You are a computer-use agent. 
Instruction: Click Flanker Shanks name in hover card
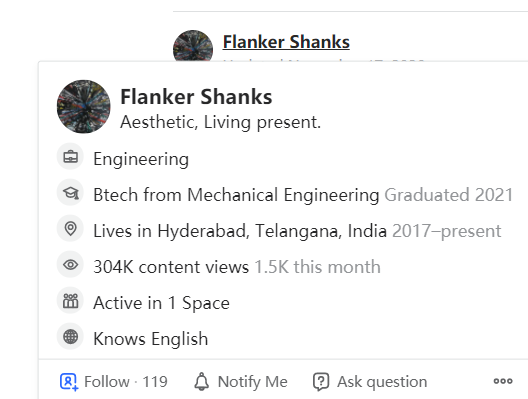(196, 97)
